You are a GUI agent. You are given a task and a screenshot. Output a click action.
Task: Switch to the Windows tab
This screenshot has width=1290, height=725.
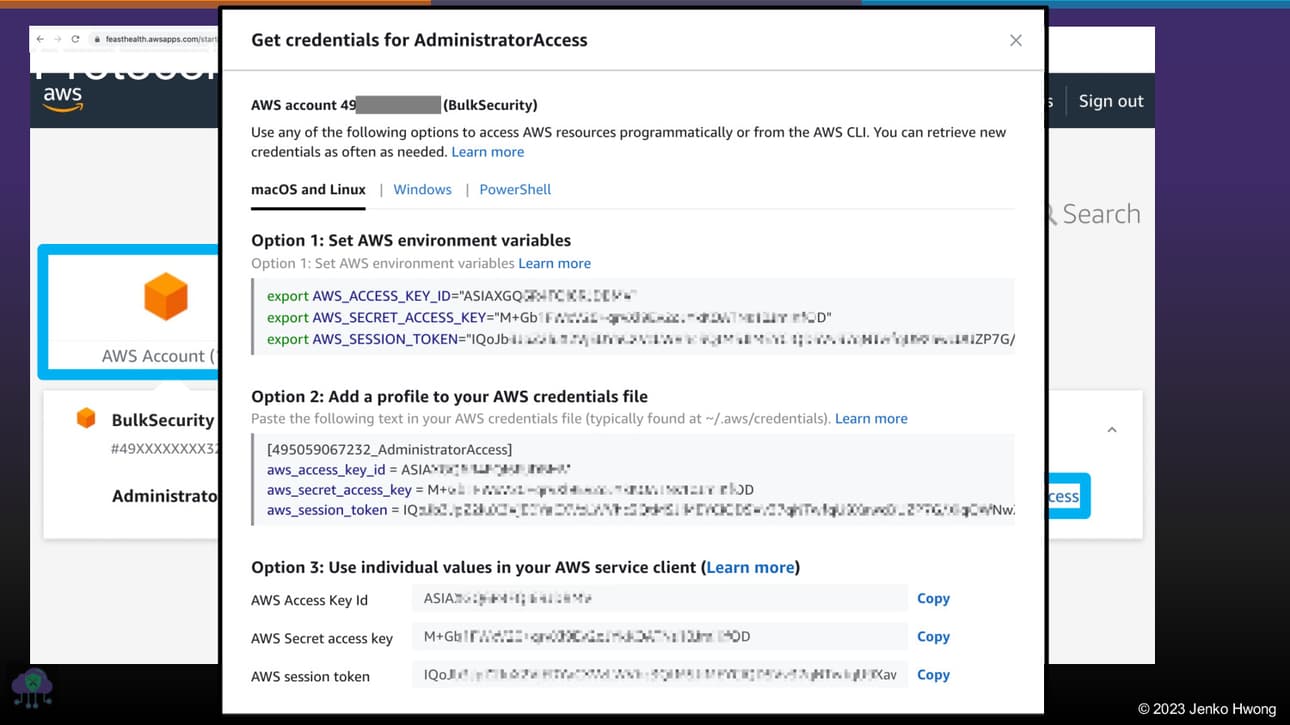click(x=422, y=189)
